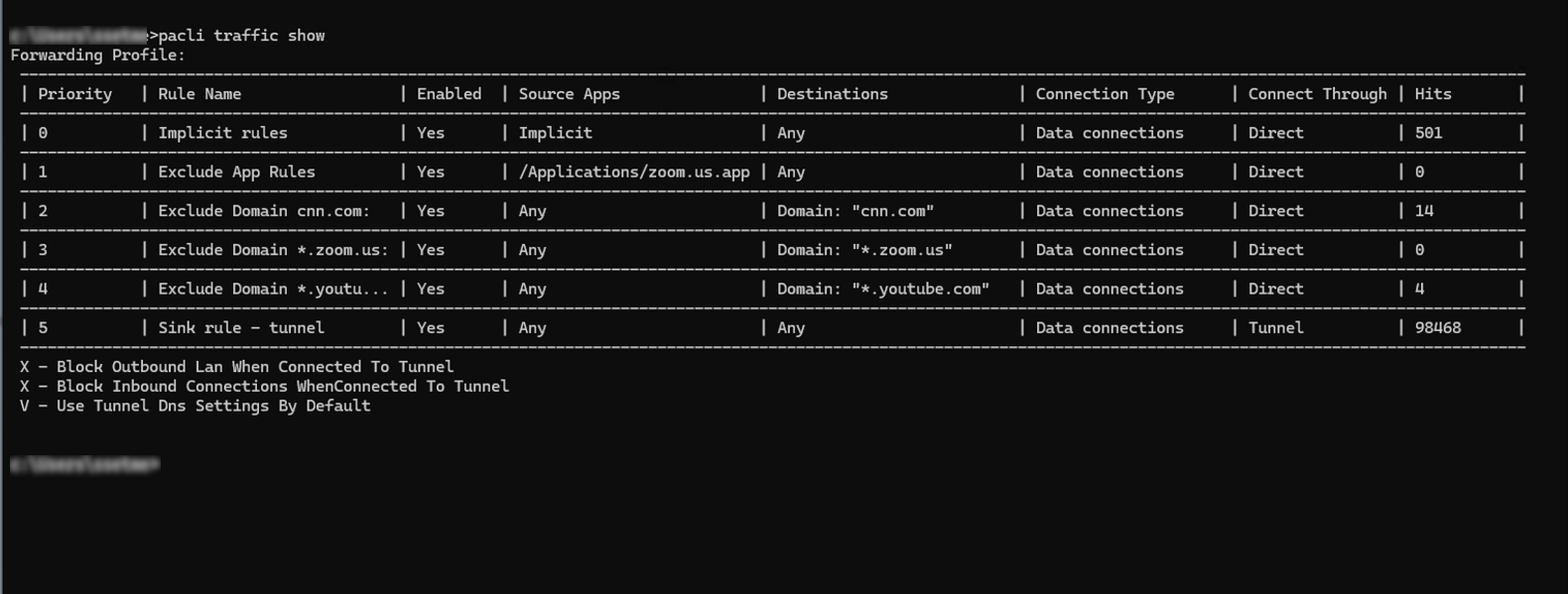
Task: Click the Domain "cnn.com" destination cell
Action: click(855, 211)
